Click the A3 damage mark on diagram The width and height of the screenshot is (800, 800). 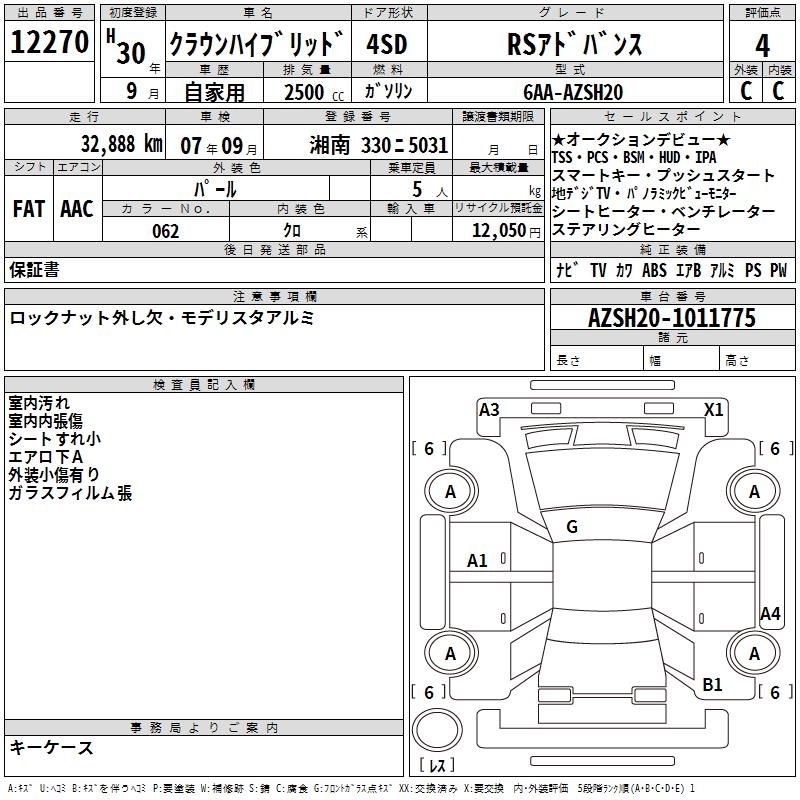click(489, 410)
